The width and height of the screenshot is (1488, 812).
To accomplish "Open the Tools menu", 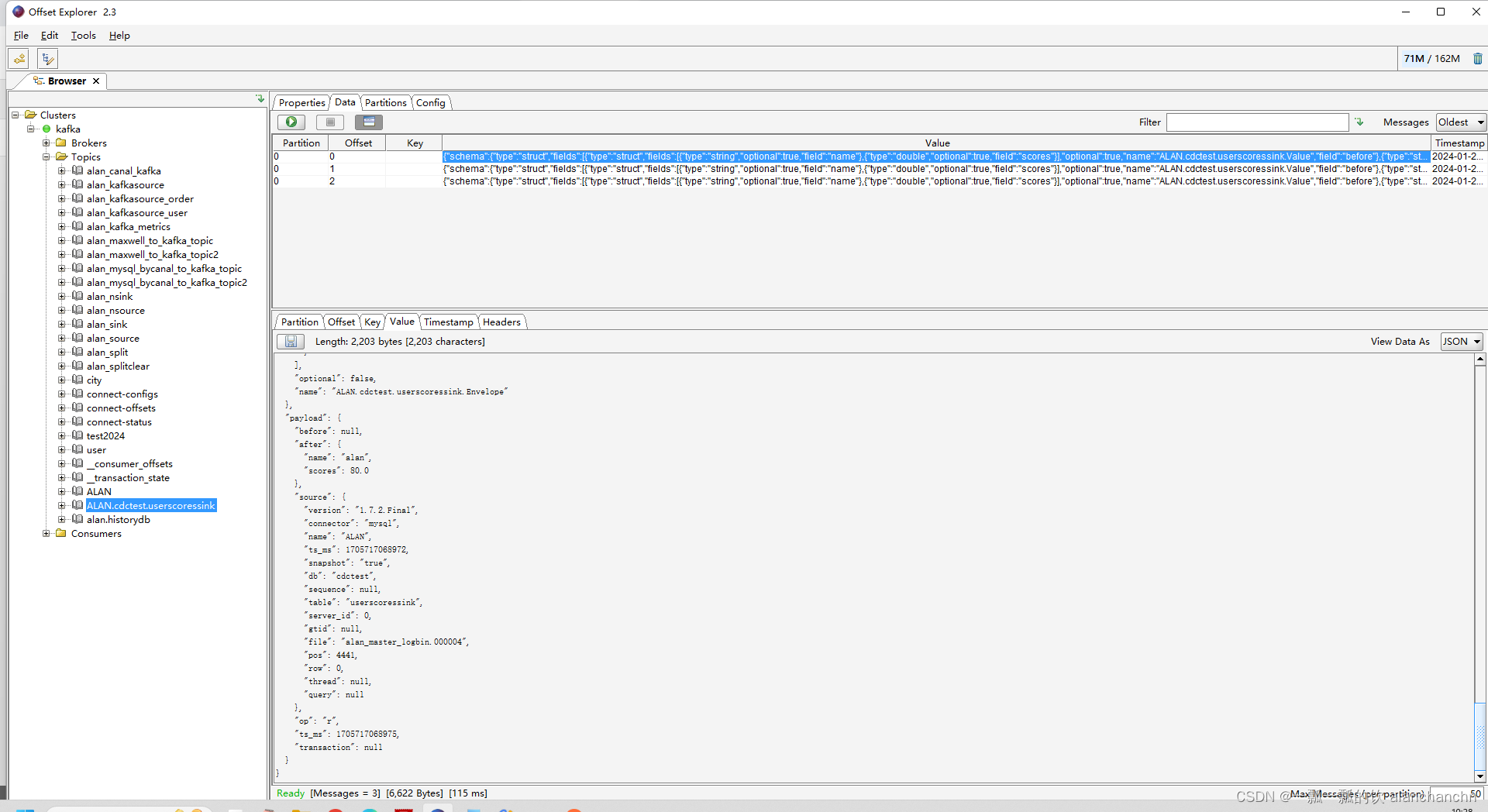I will (x=84, y=36).
